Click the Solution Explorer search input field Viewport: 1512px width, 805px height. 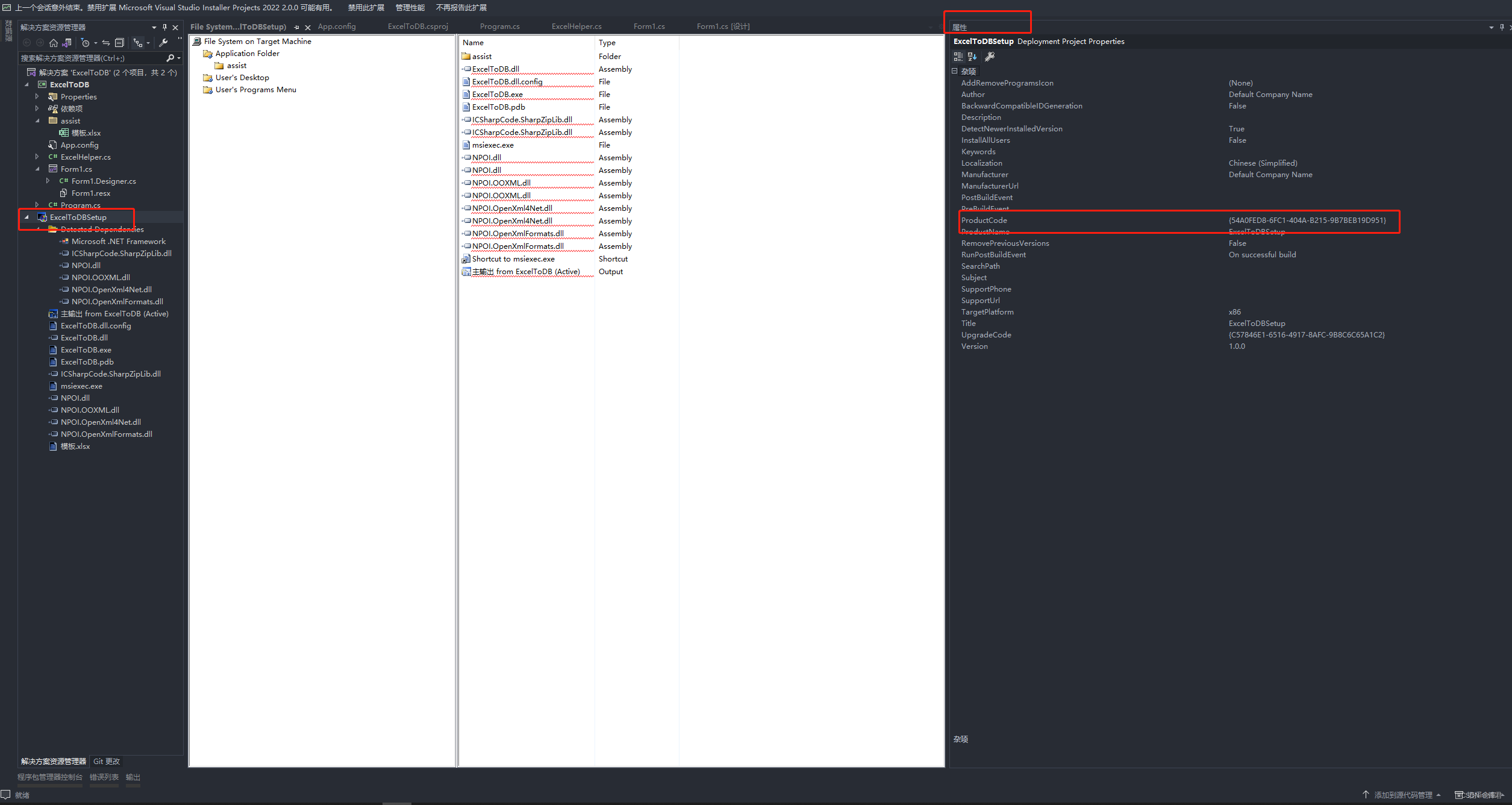tap(90, 58)
